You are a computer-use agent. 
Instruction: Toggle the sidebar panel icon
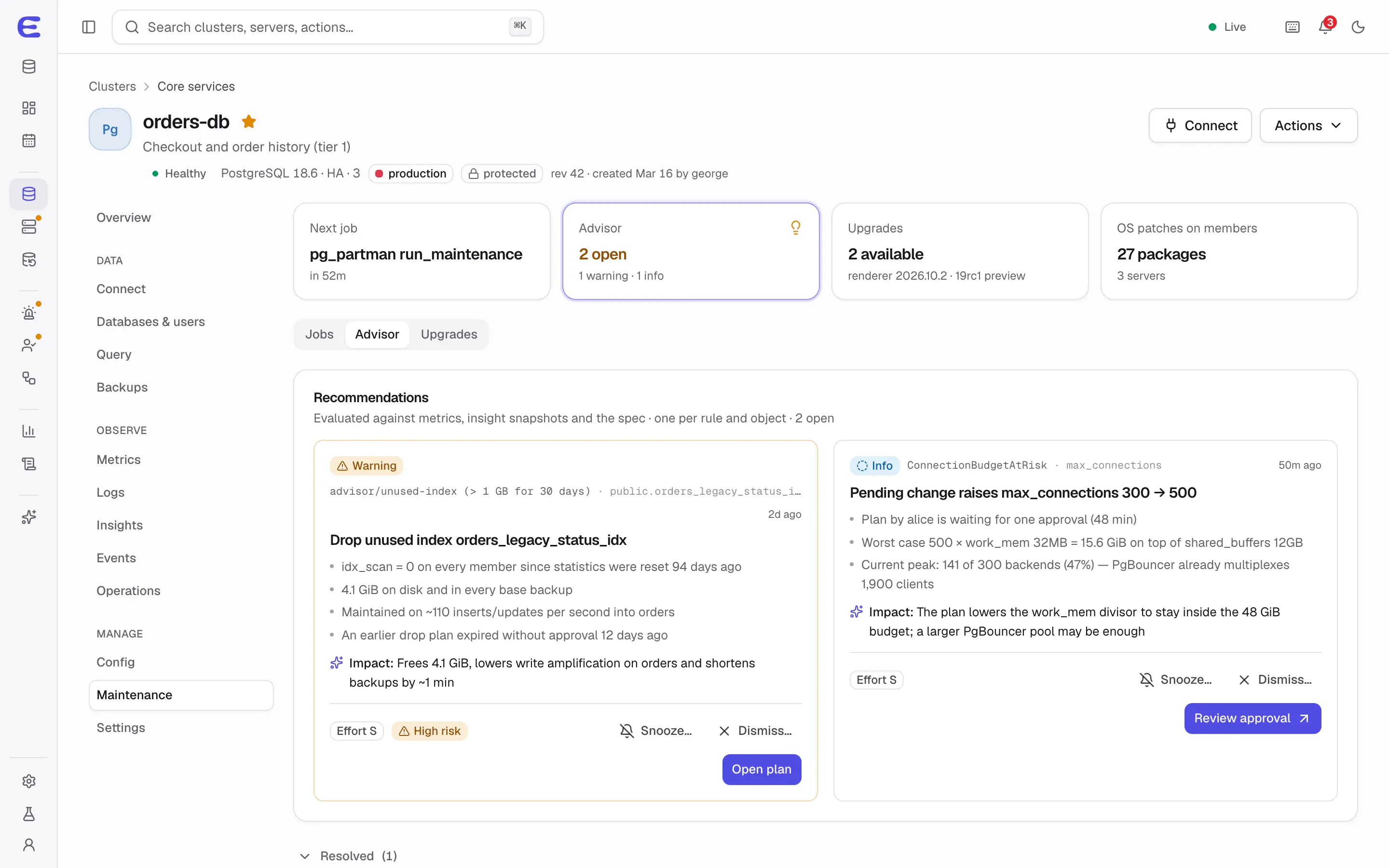[x=88, y=27]
